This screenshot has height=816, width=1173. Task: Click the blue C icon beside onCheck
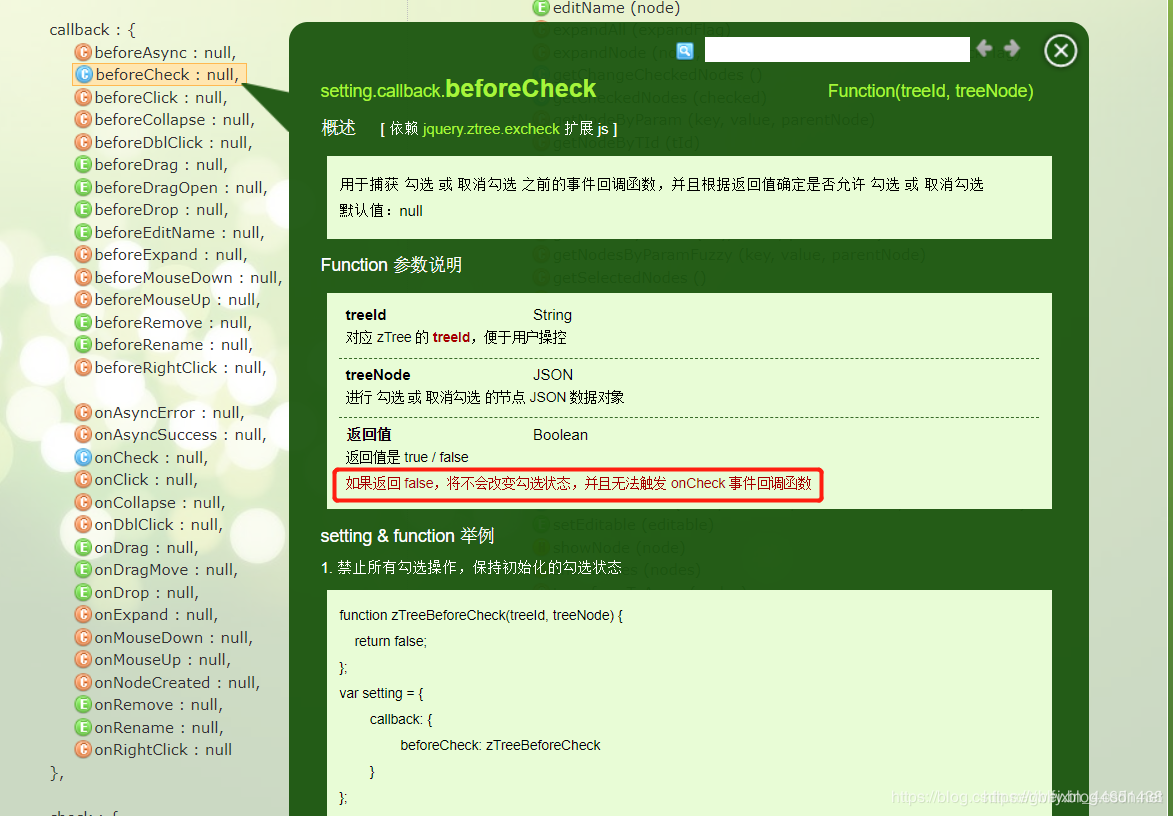click(83, 457)
